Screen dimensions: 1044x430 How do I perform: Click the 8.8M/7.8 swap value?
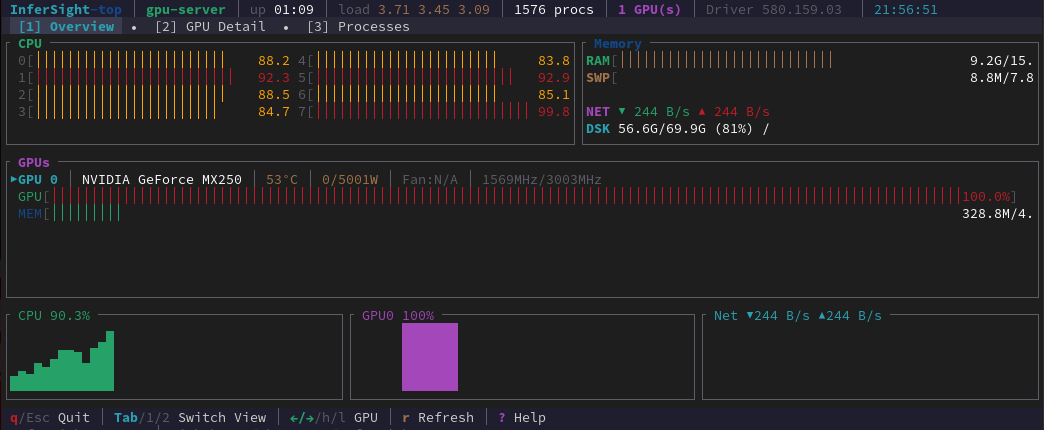point(1002,78)
